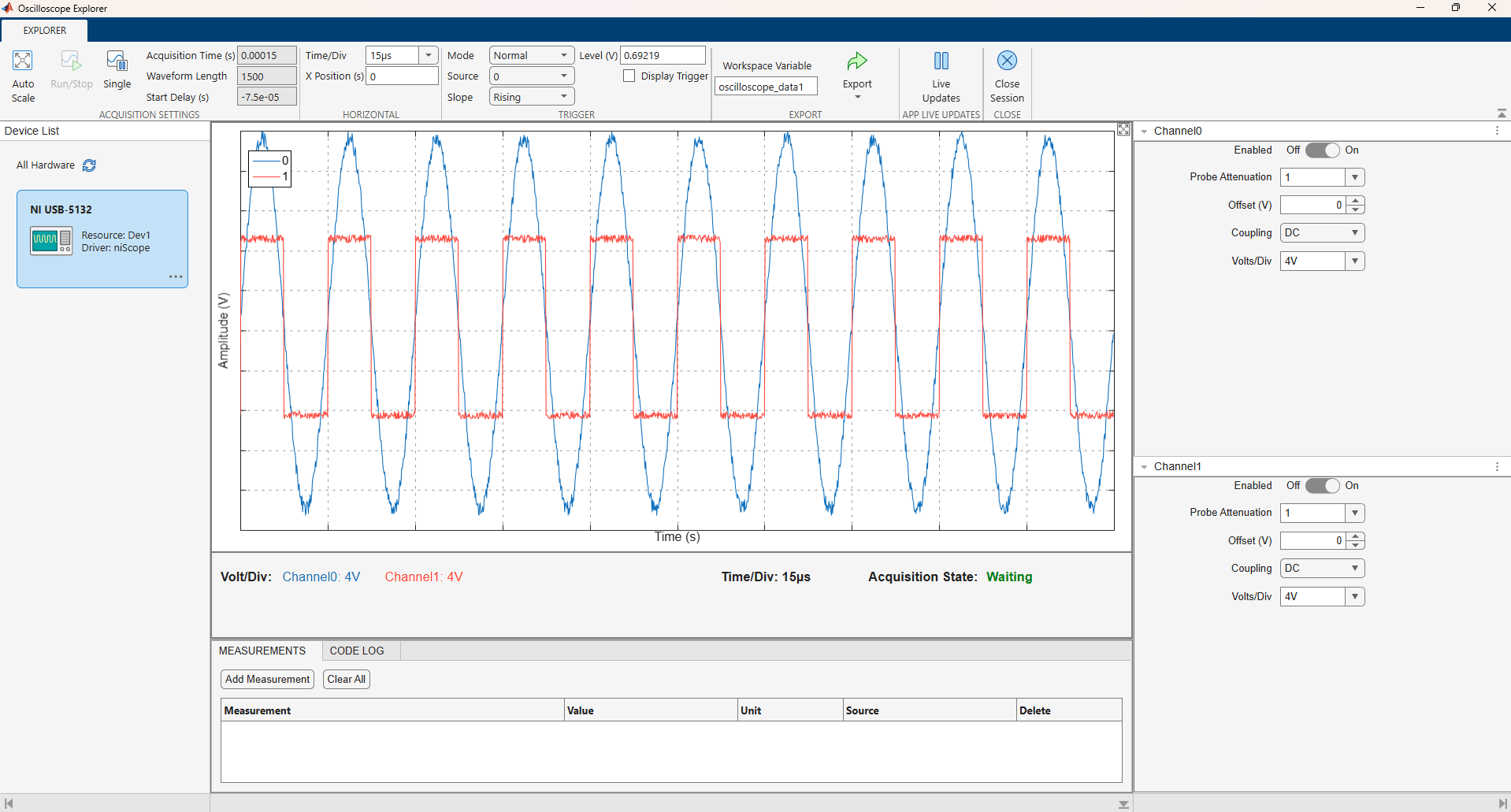The width and height of the screenshot is (1511, 812).
Task: Click the Source column header
Action: pos(930,710)
